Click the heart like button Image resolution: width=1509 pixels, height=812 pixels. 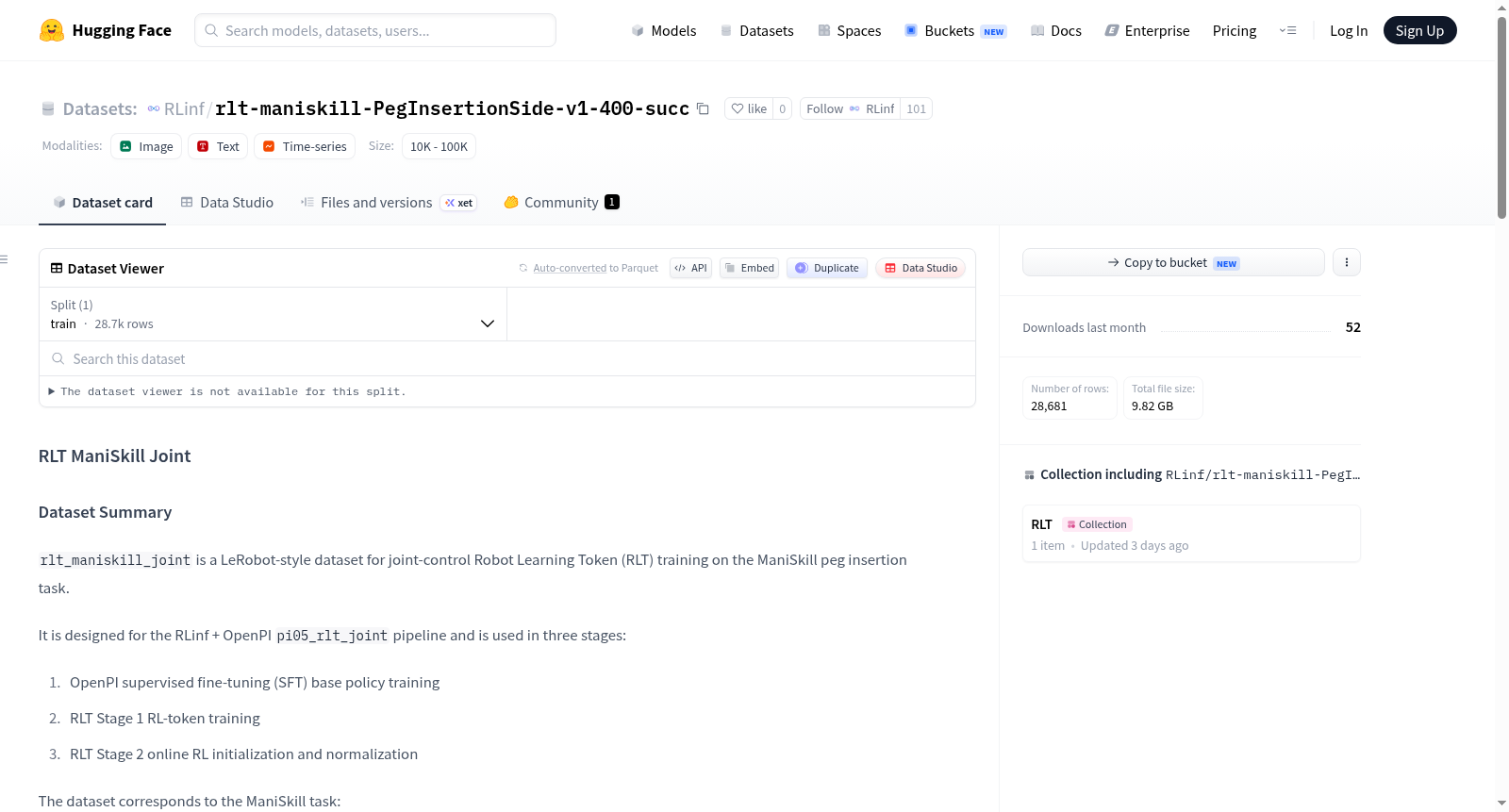(749, 108)
